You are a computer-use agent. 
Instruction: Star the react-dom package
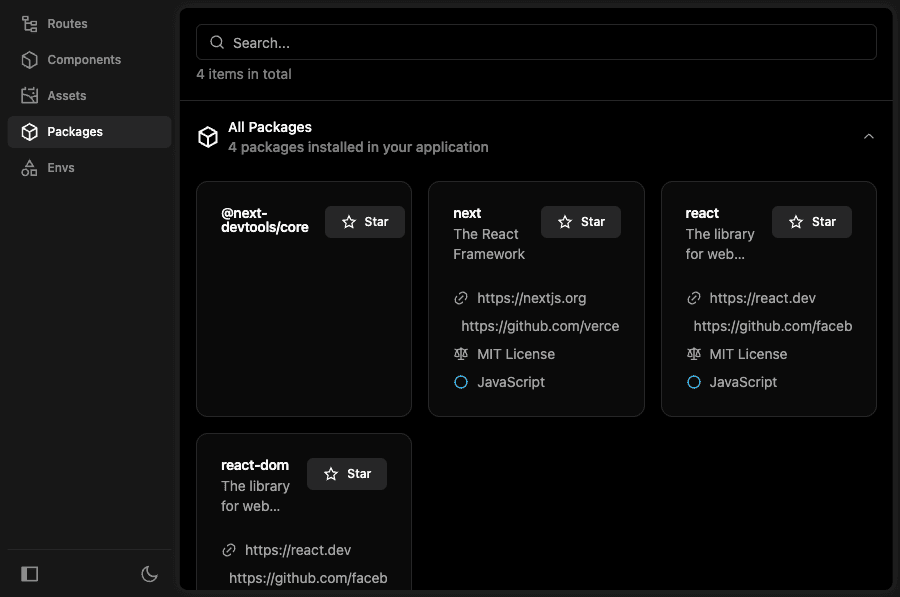click(x=347, y=474)
